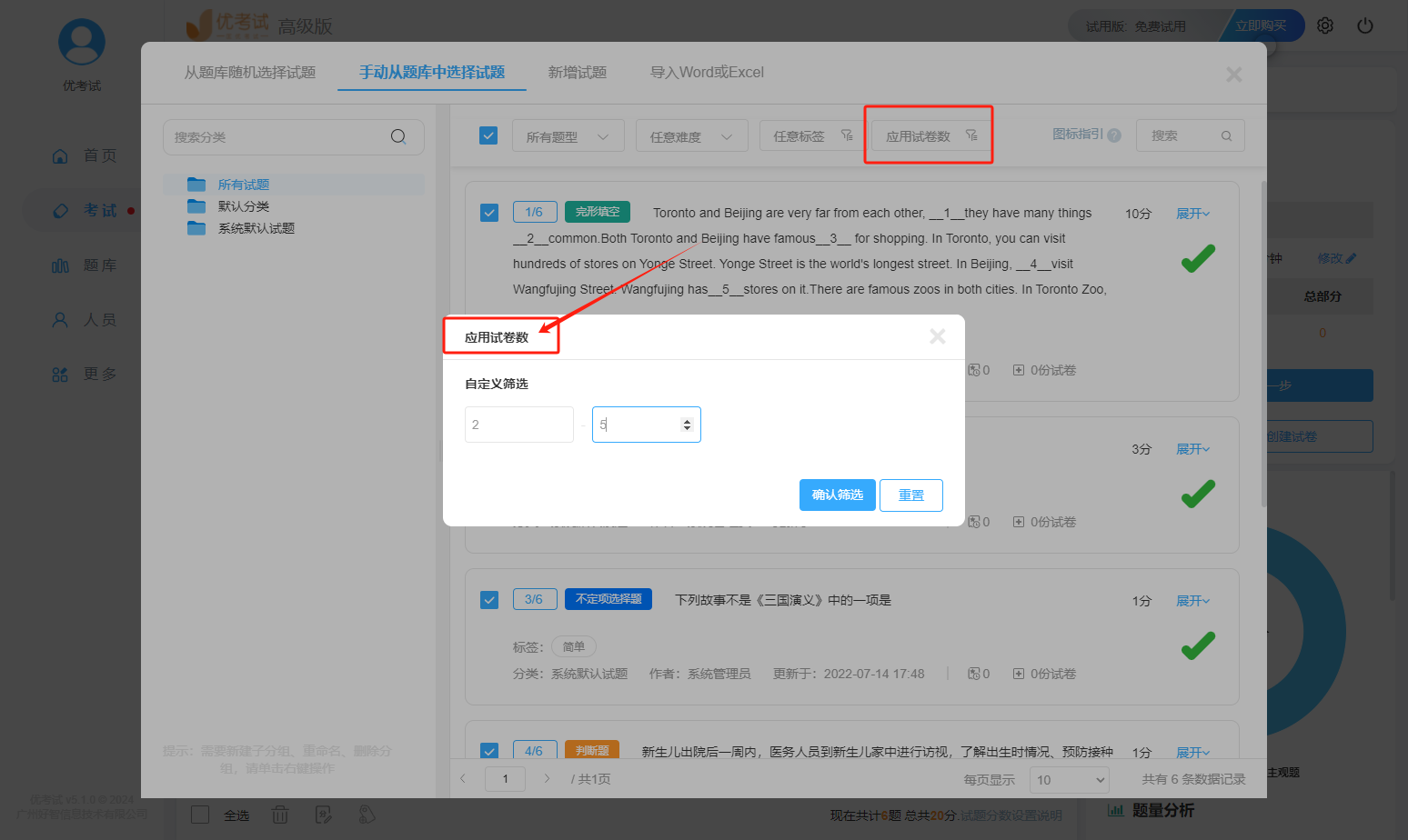Click the power logout icon

click(x=1365, y=25)
